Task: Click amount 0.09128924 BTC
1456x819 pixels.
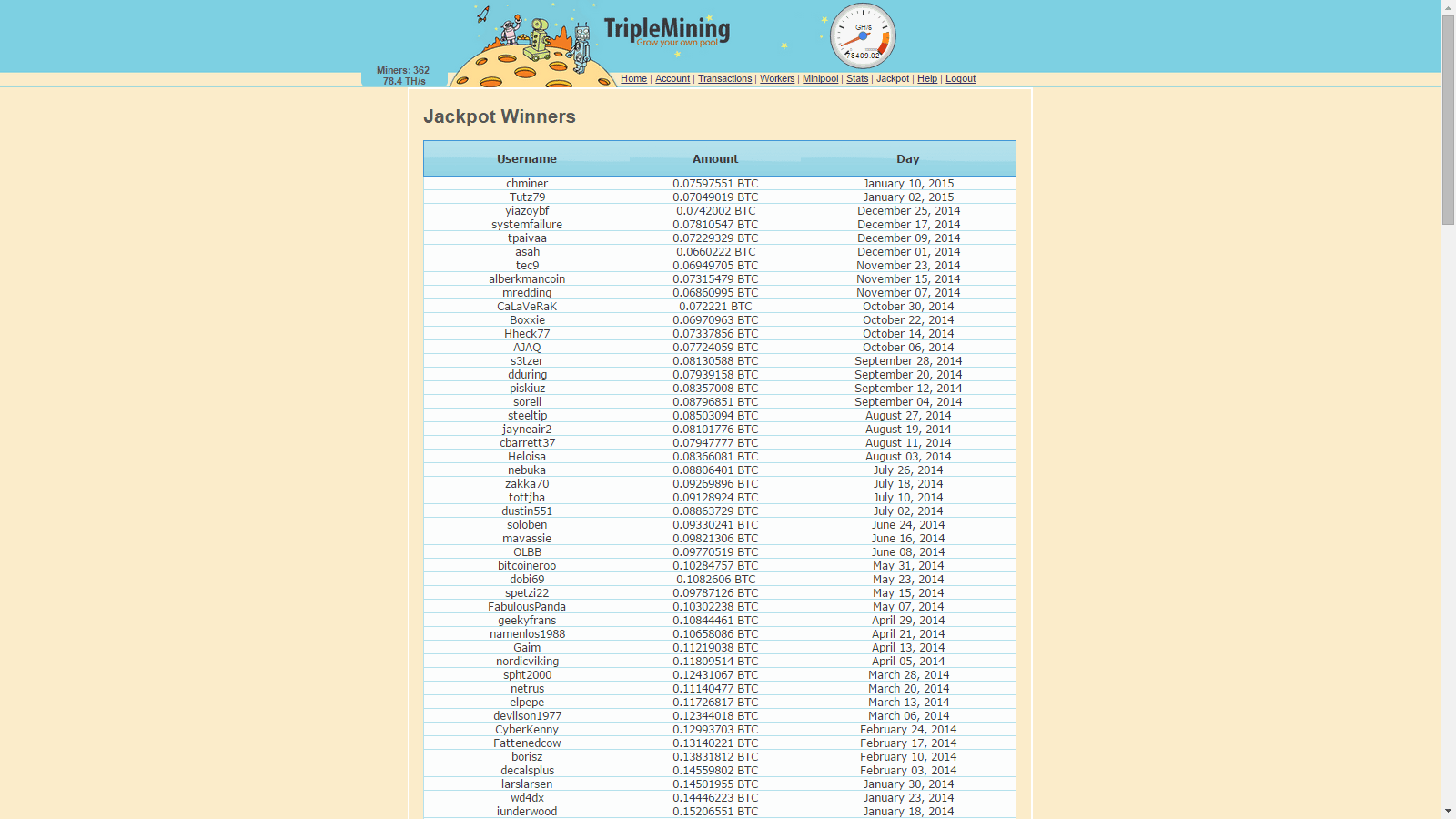Action: click(x=715, y=498)
